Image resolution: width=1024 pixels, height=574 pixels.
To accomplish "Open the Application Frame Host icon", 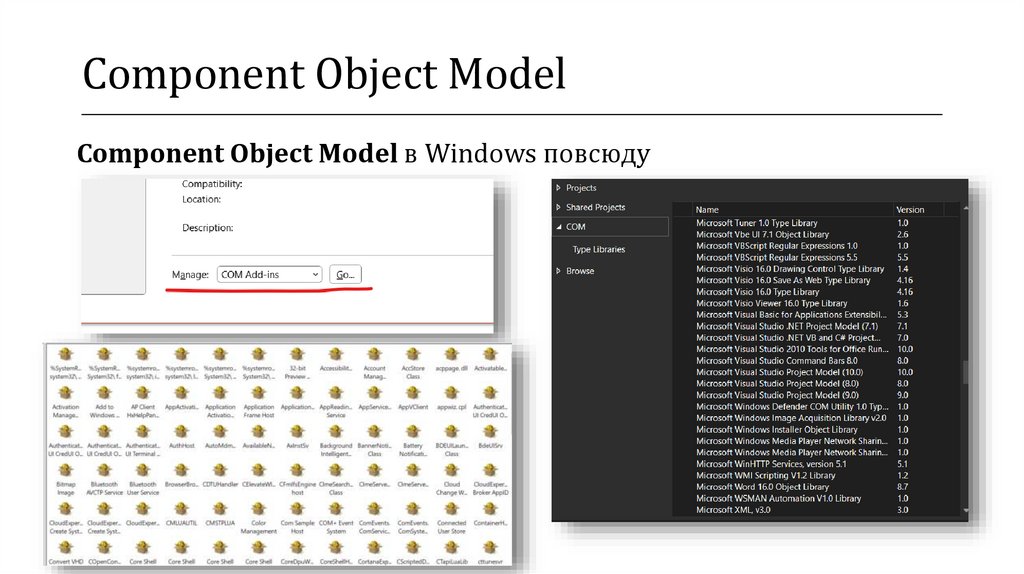I will click(258, 393).
